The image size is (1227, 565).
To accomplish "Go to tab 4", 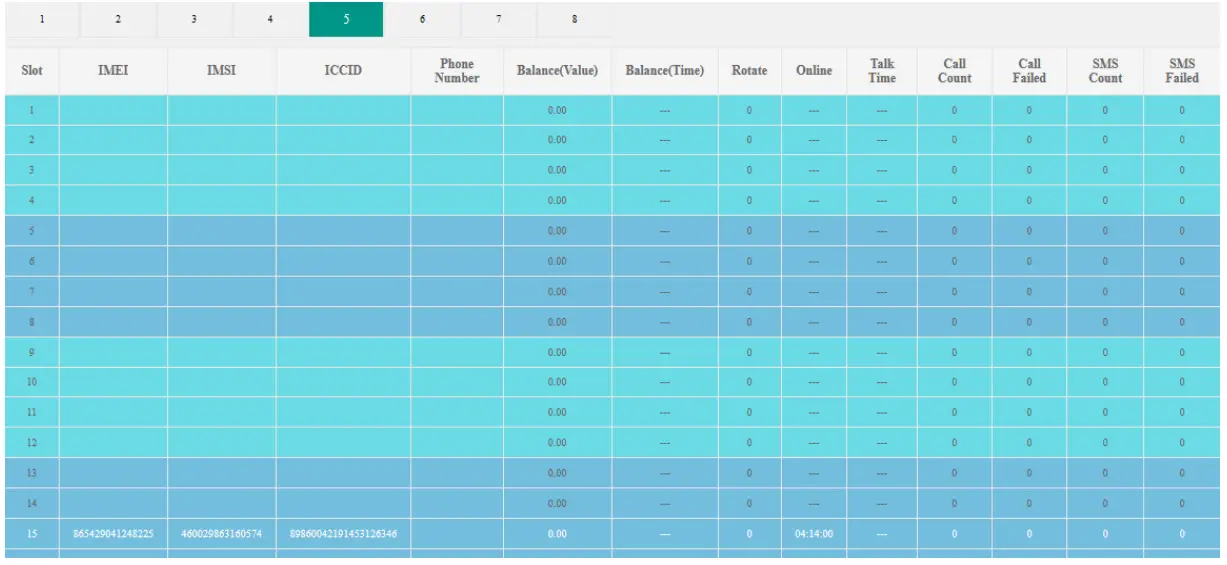I will pos(270,19).
